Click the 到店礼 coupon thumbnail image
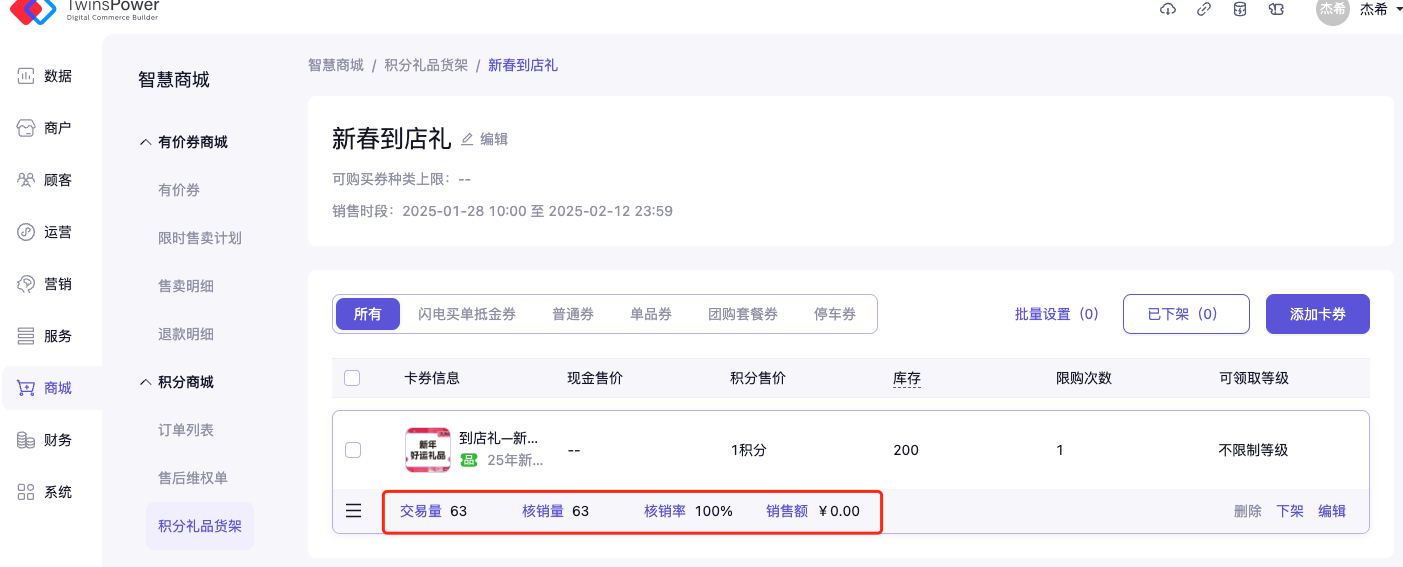This screenshot has width=1403, height=567. pyautogui.click(x=427, y=450)
